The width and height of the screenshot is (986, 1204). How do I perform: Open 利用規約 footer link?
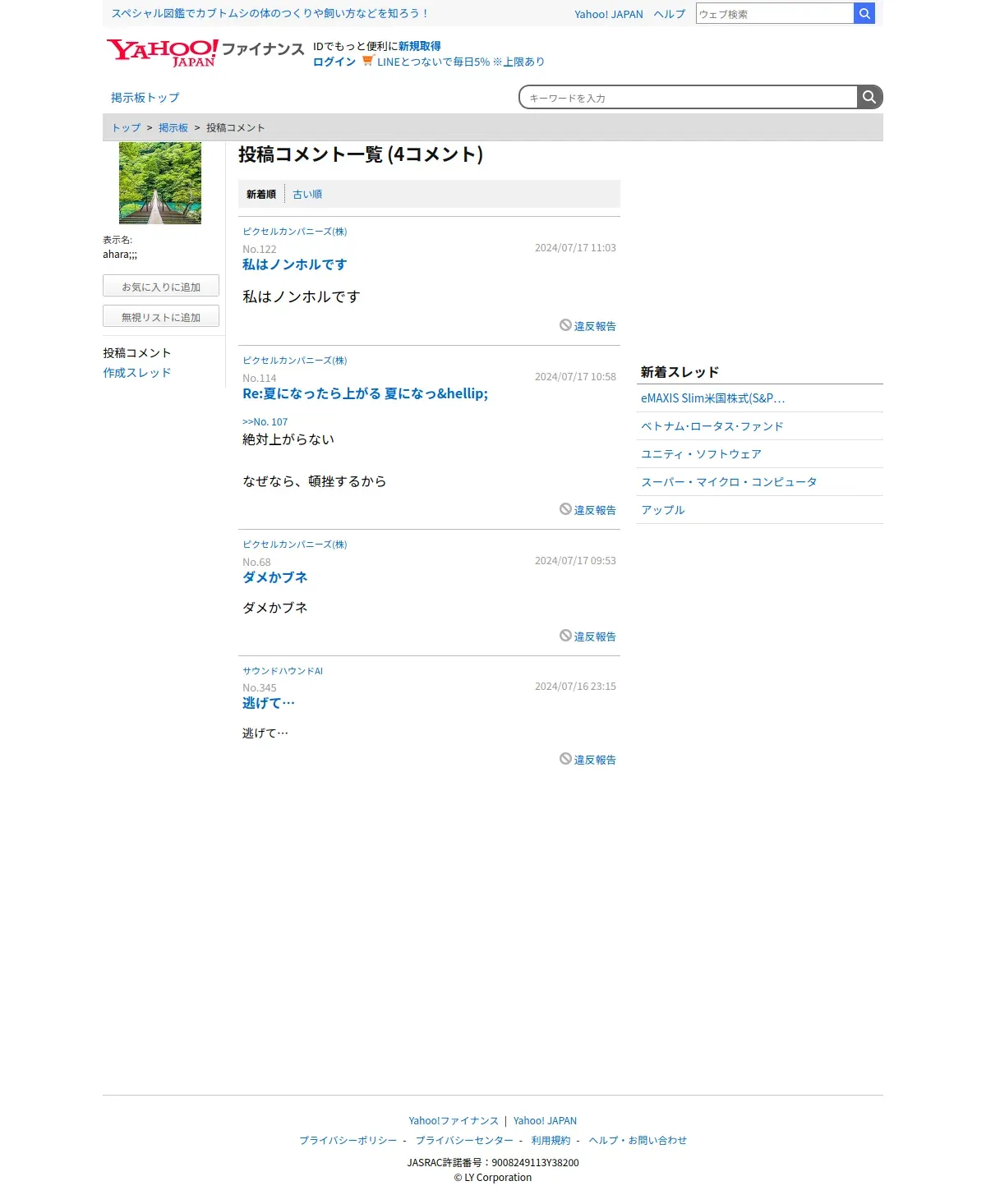551,1140
